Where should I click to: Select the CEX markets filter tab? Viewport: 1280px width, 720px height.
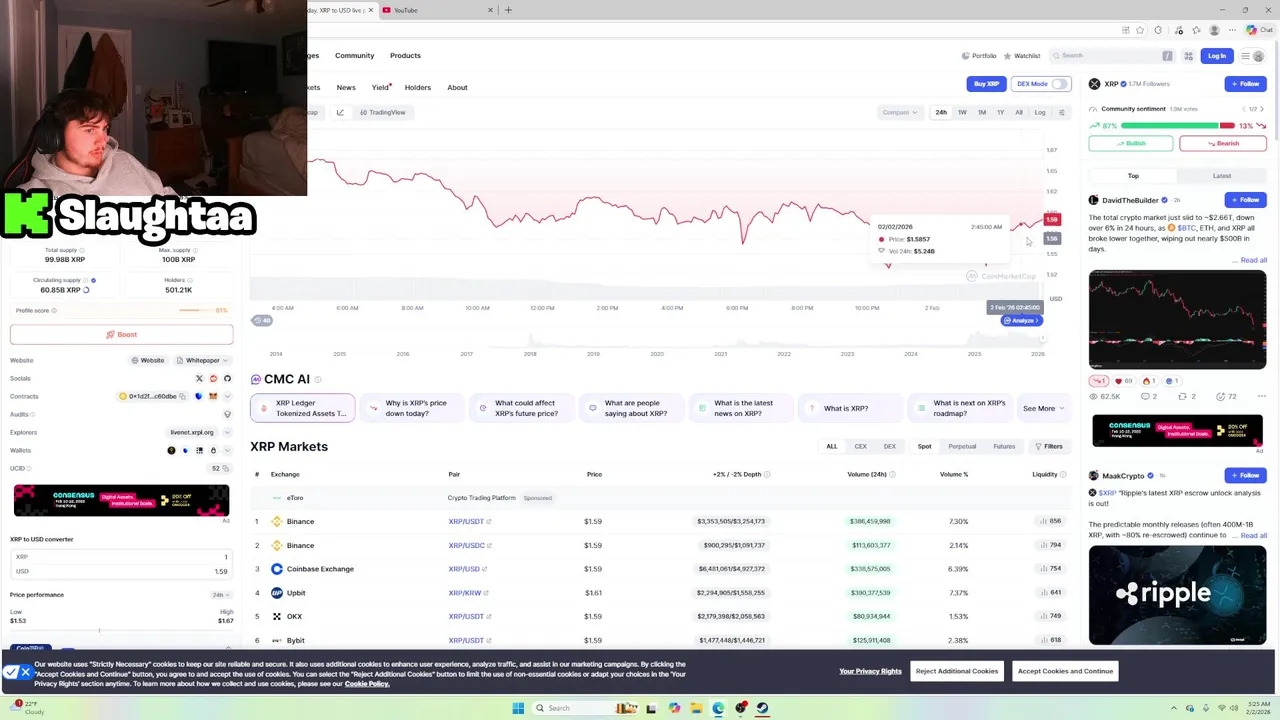(x=860, y=446)
